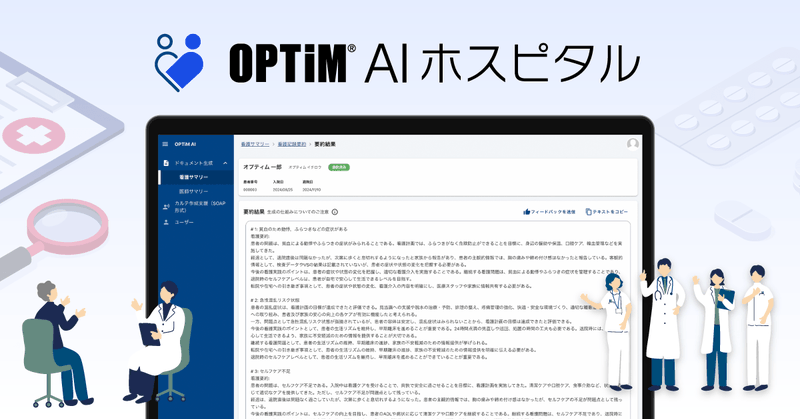Viewport: 800px width, 419px height.
Task: Select 医師サマリー in the sidebar
Action: [x=193, y=191]
